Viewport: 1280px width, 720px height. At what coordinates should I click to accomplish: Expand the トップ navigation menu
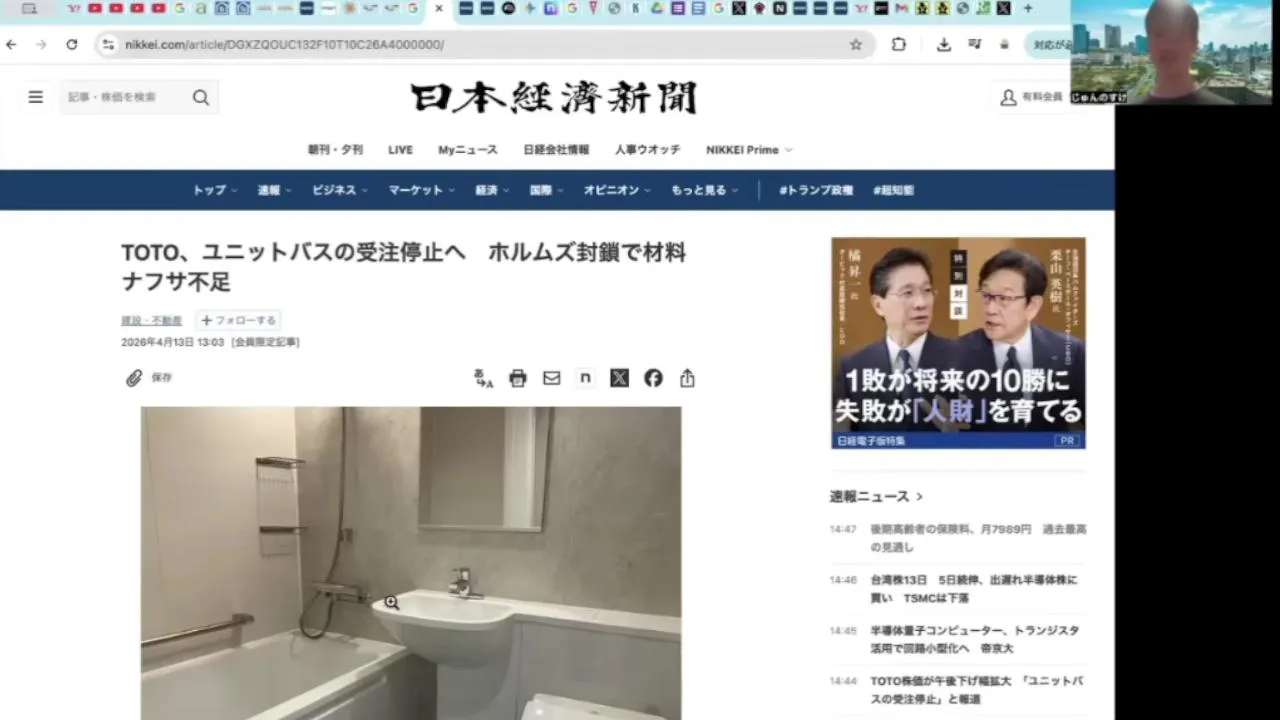(215, 190)
